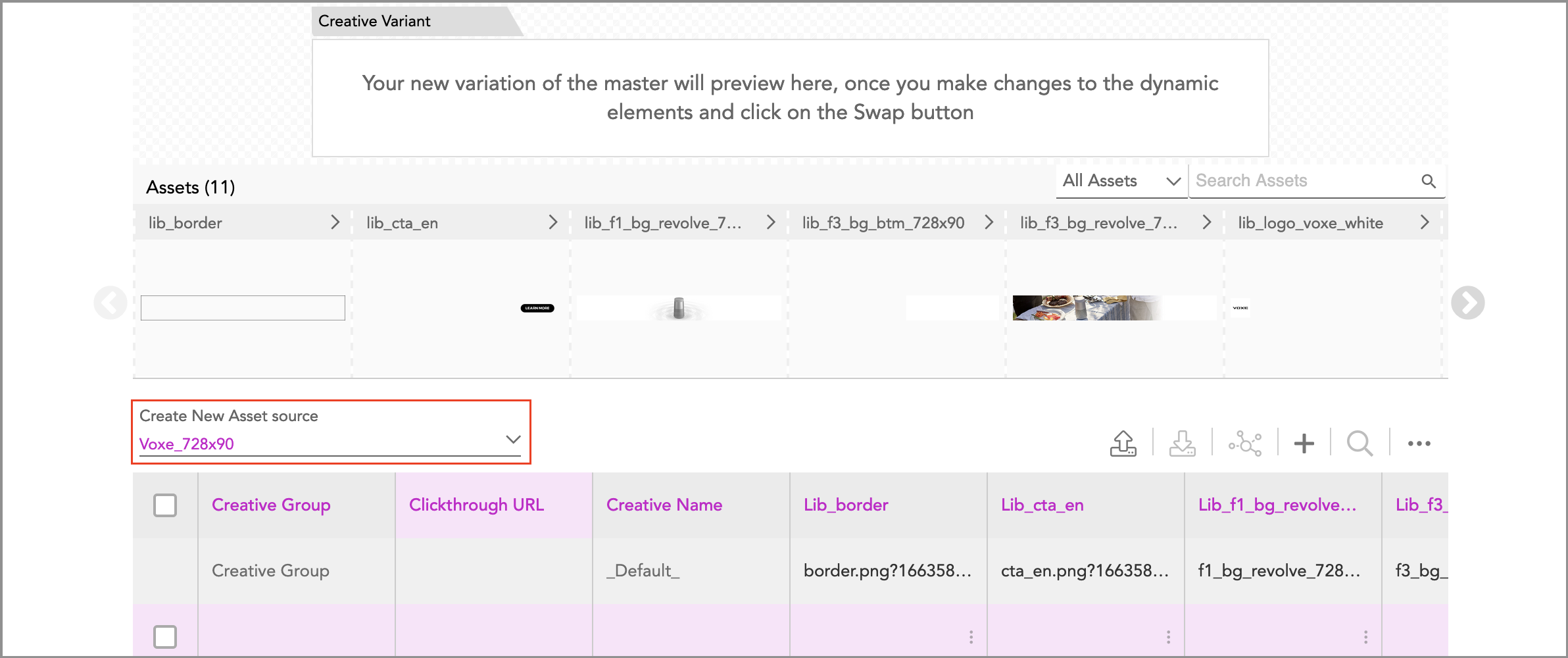Screen dimensions: 1568x658
Task: Expand the lib_border asset chevron
Action: pos(335,222)
